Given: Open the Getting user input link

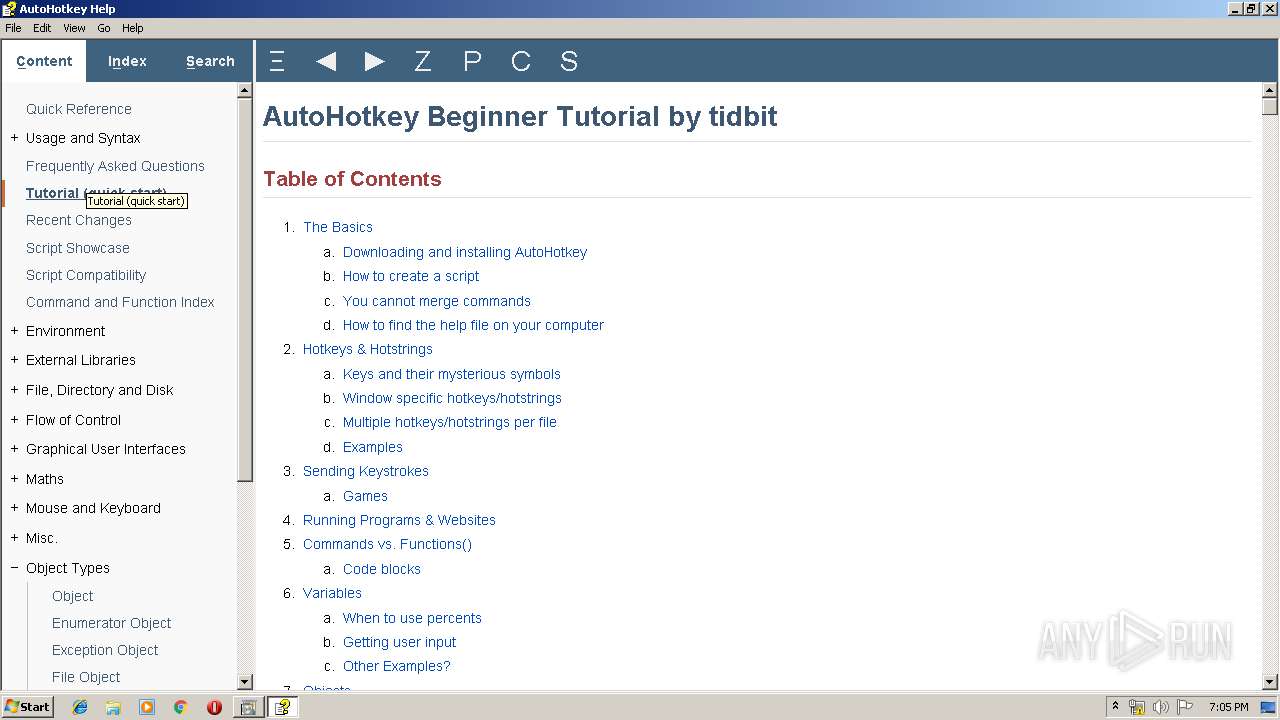Looking at the screenshot, I should (x=400, y=642).
